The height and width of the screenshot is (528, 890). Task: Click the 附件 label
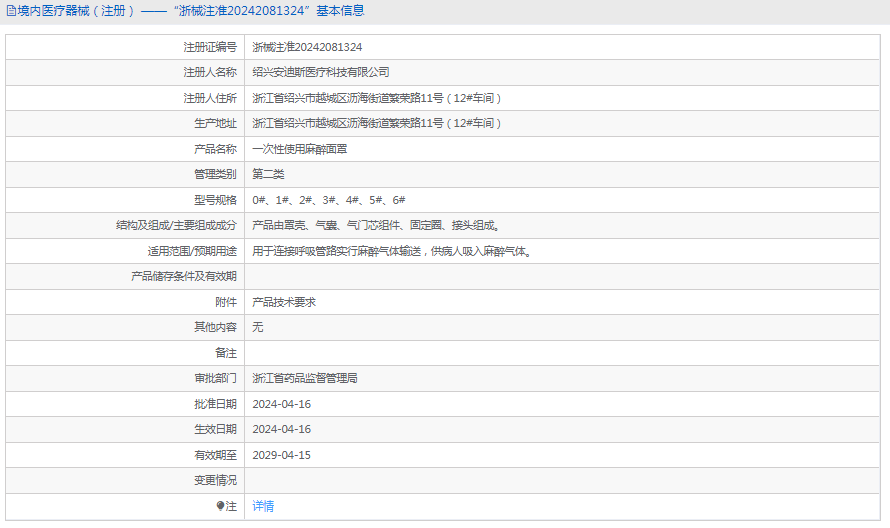pyautogui.click(x=226, y=302)
